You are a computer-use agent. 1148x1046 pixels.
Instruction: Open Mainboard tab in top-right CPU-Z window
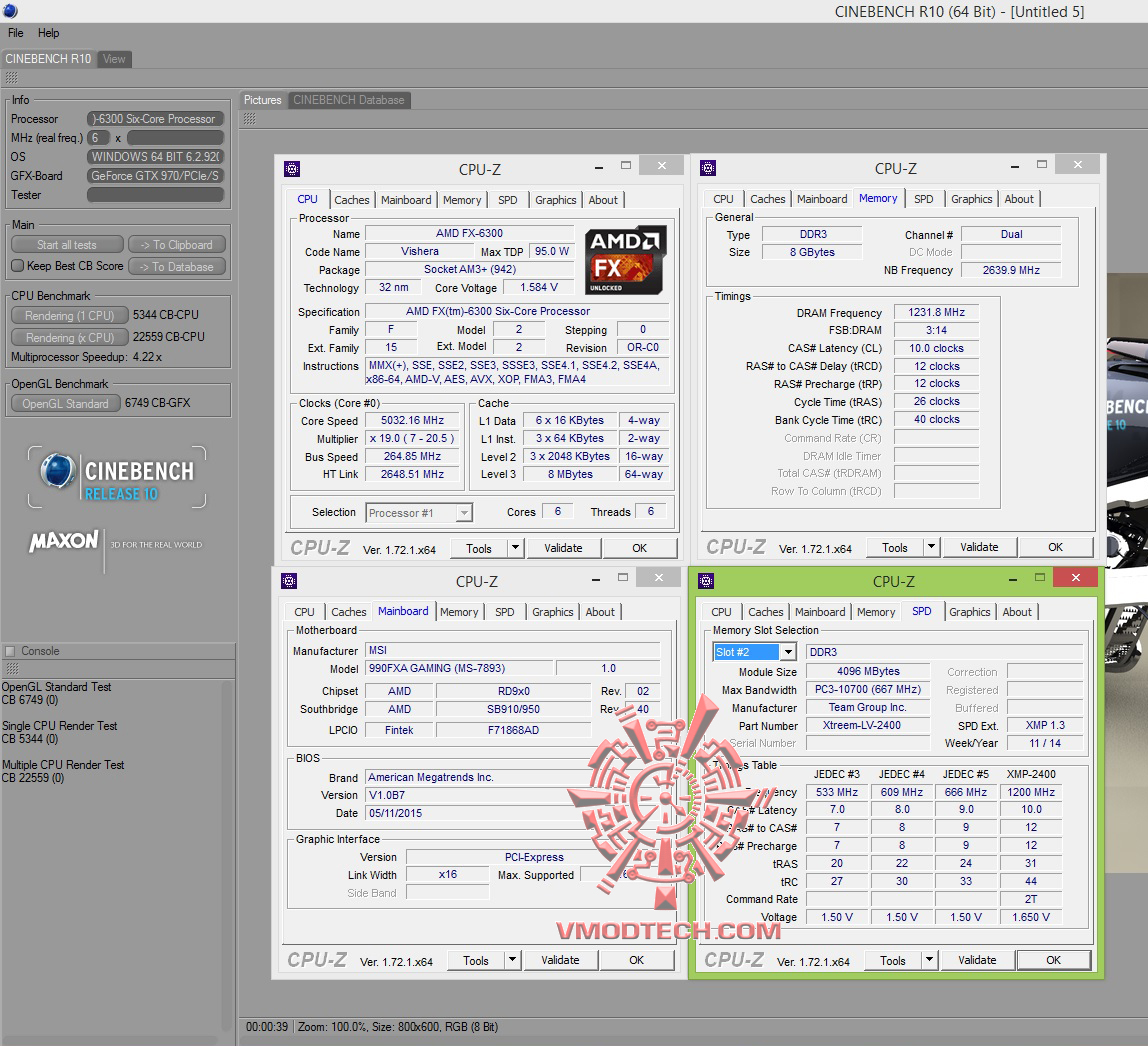tap(821, 199)
